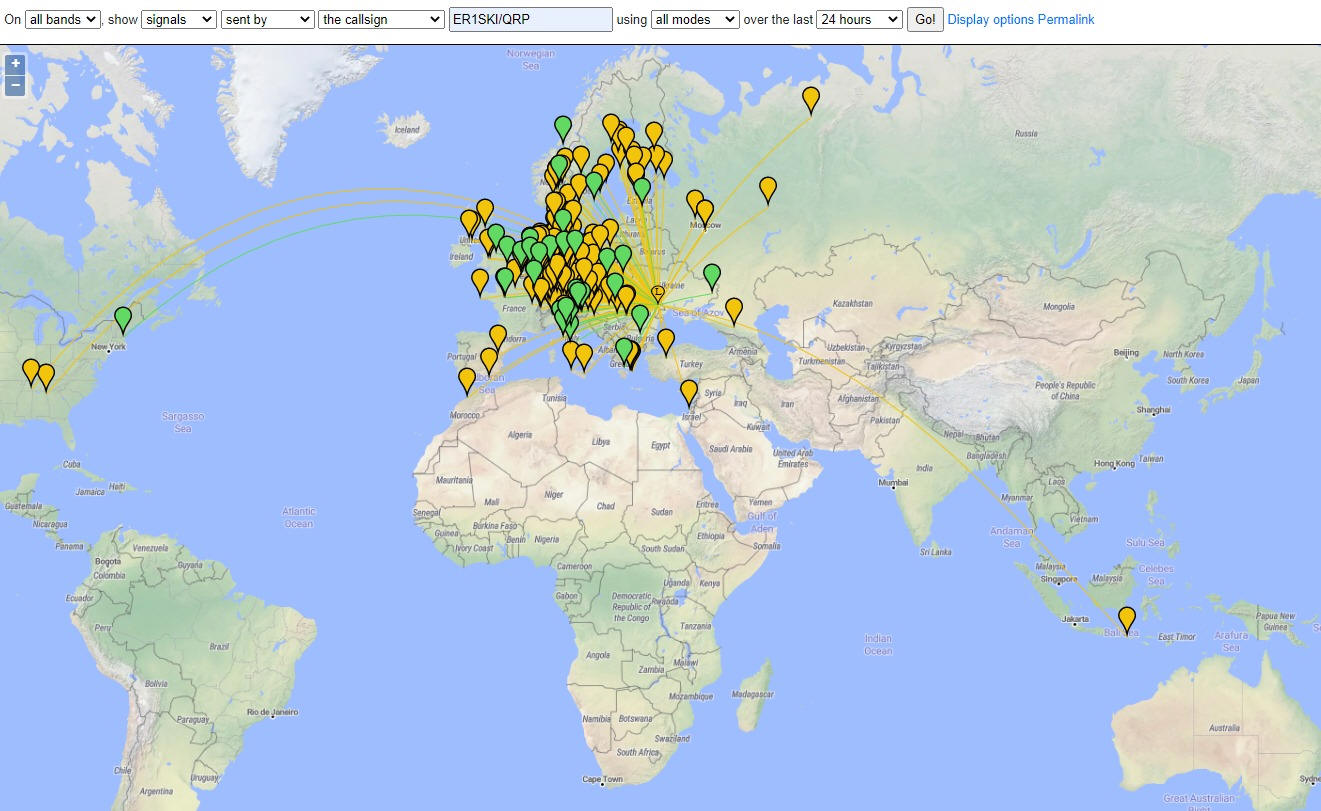The width and height of the screenshot is (1321, 811).
Task: Expand the 'signals' dropdown
Action: click(x=178, y=19)
